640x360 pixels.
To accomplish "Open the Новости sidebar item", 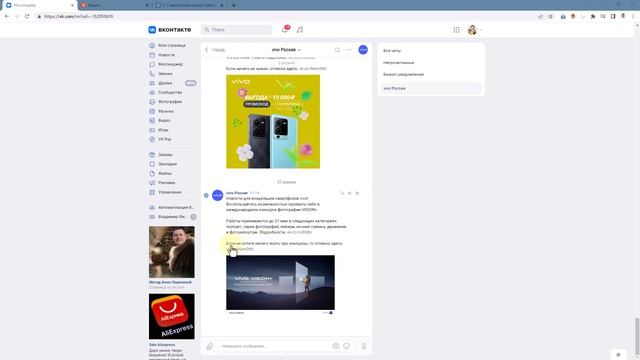I will point(167,55).
